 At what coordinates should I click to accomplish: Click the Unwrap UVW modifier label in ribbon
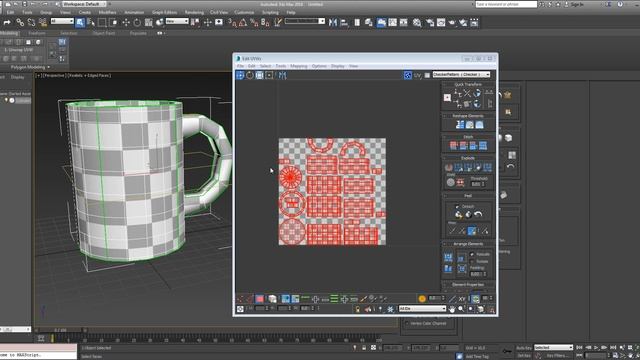point(18,50)
